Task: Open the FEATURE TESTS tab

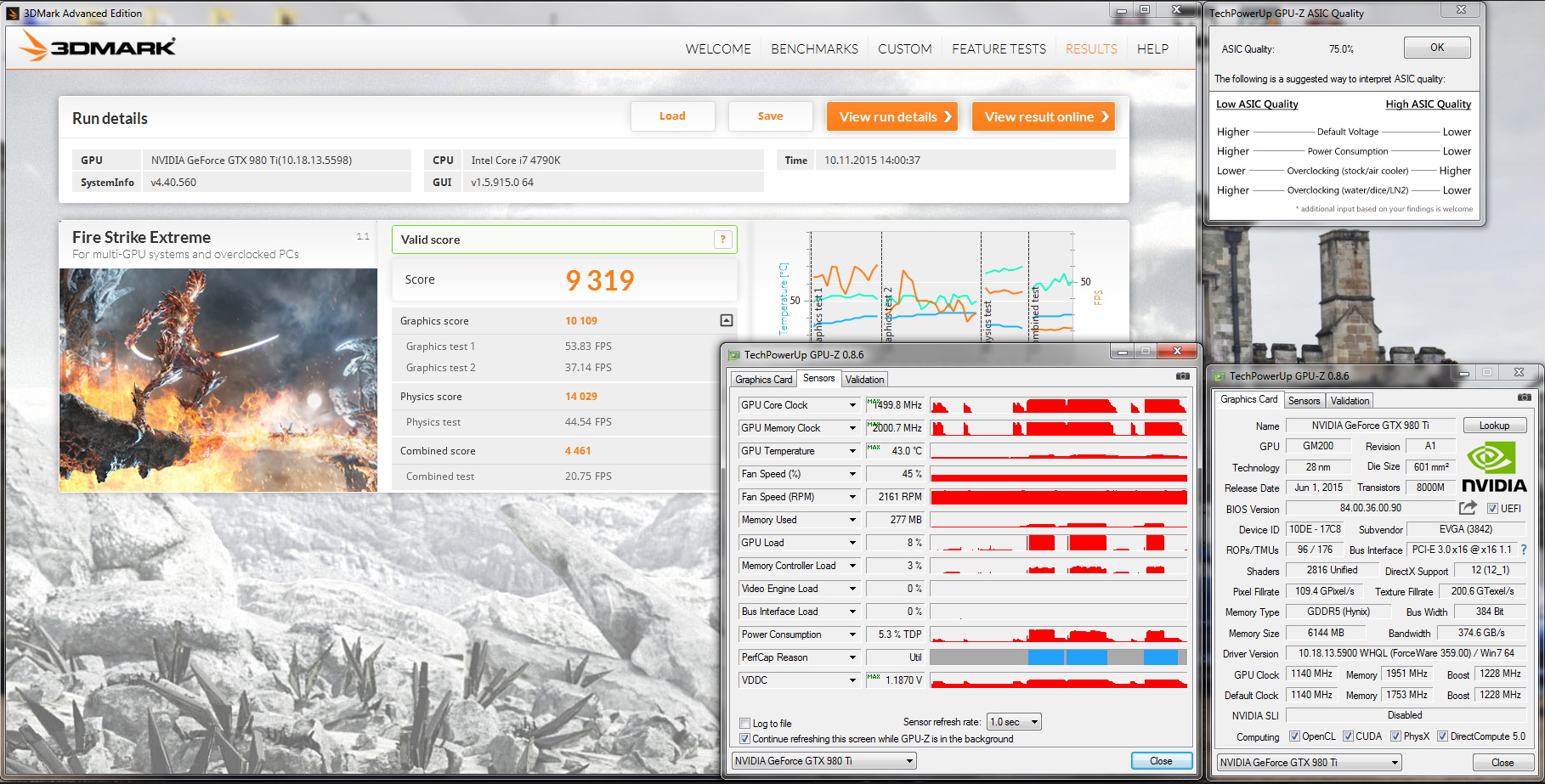Action: [999, 49]
